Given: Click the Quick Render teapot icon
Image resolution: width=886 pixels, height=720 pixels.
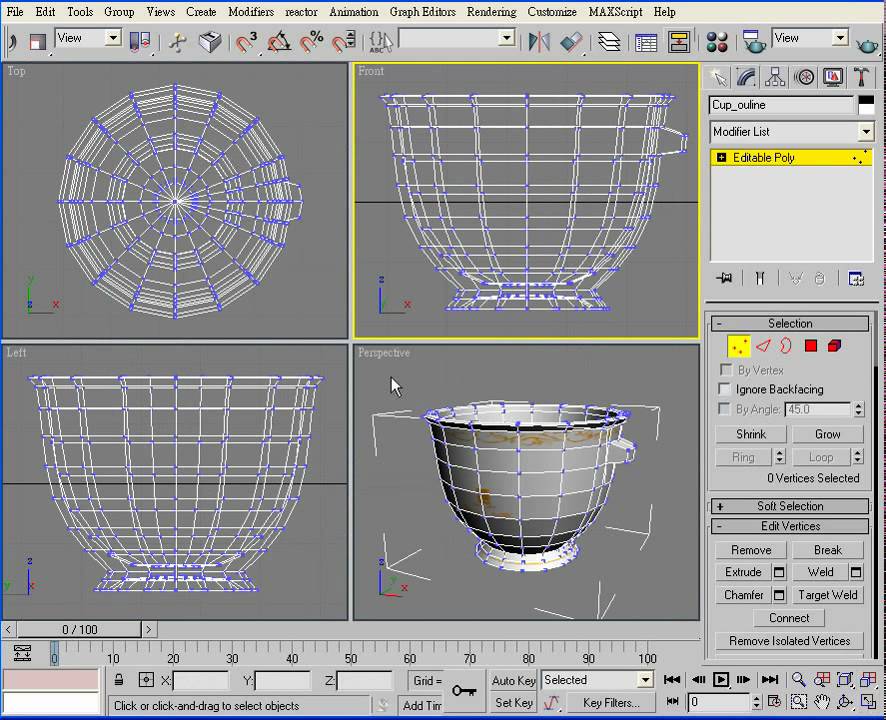Looking at the screenshot, I should pyautogui.click(x=867, y=43).
